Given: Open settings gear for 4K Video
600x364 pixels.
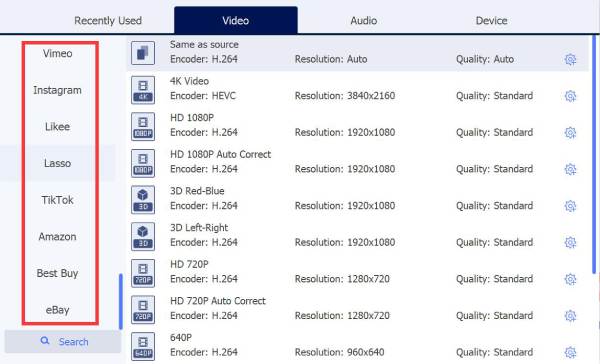Looking at the screenshot, I should [570, 96].
